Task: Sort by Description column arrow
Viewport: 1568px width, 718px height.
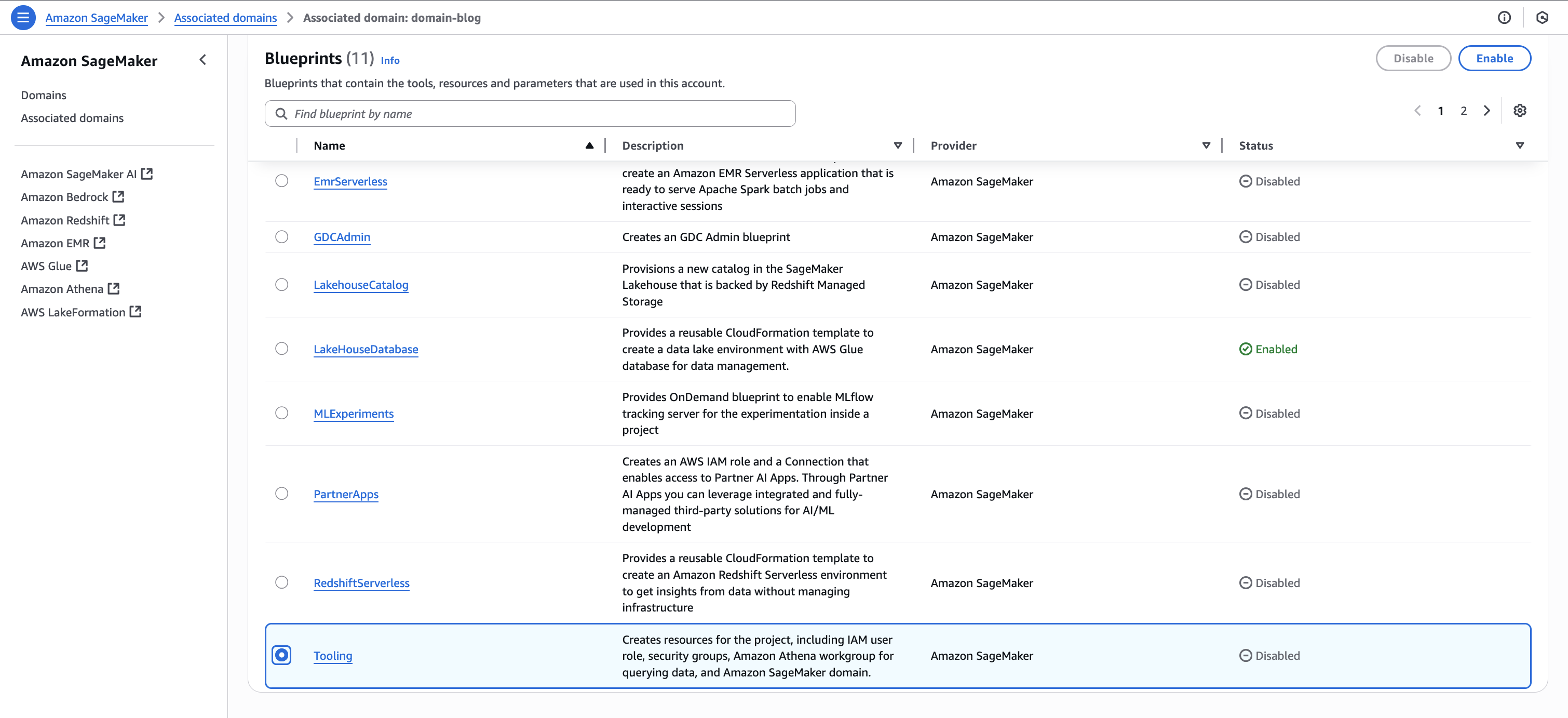Action: (x=897, y=145)
